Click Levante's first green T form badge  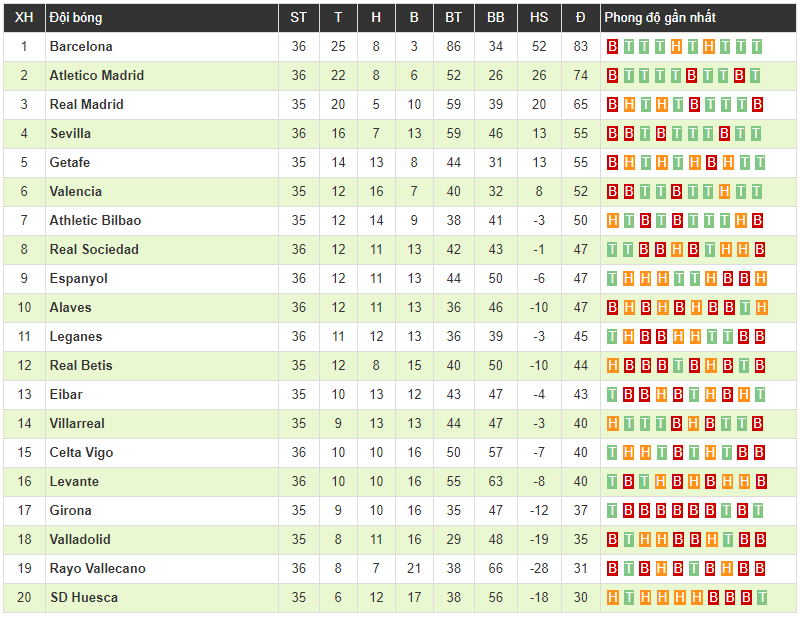click(x=613, y=482)
